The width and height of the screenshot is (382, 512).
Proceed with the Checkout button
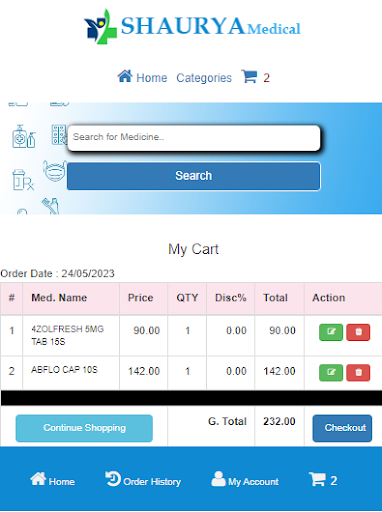(342, 428)
